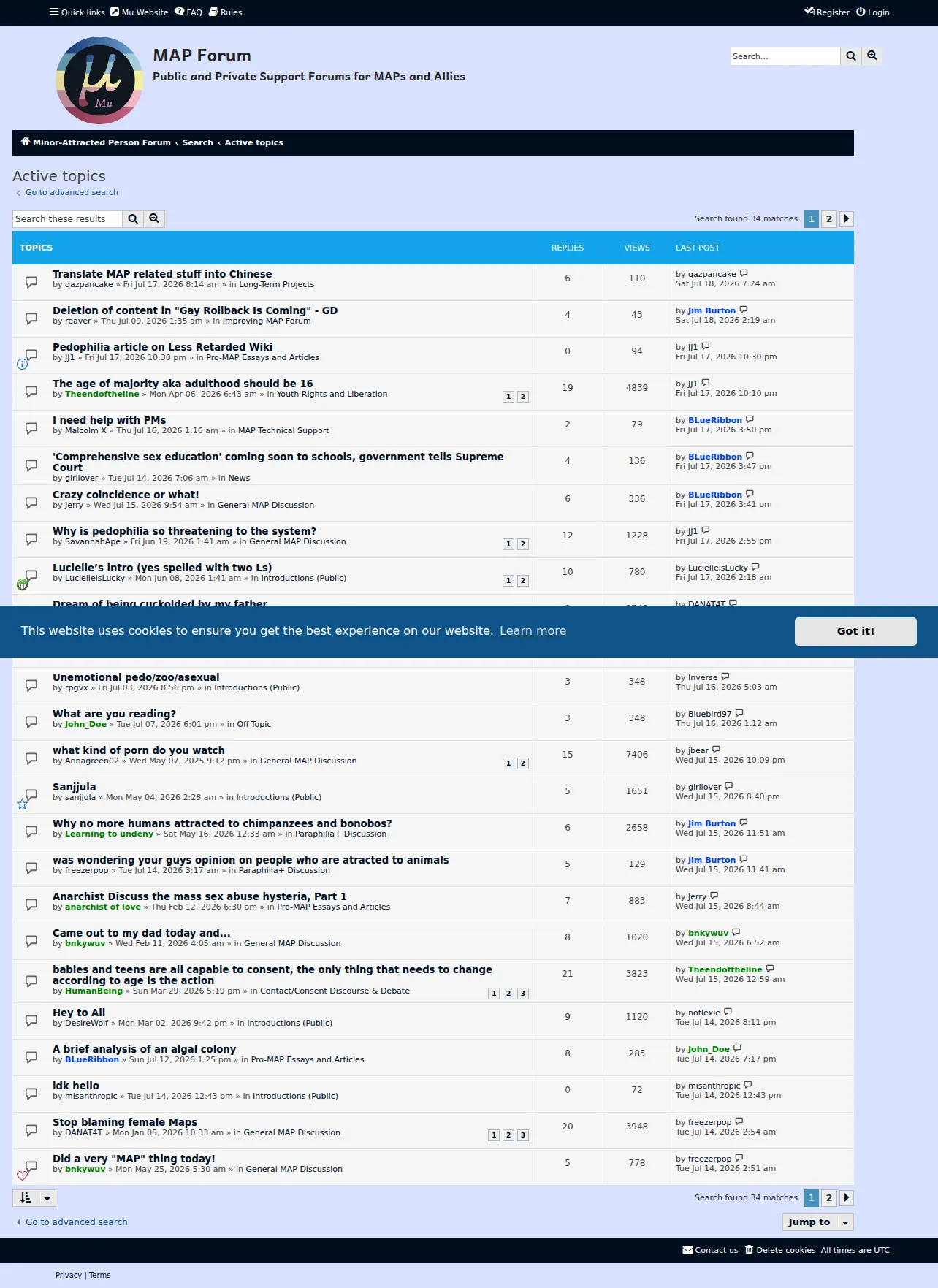Follow the Learn more cookie link

(533, 630)
